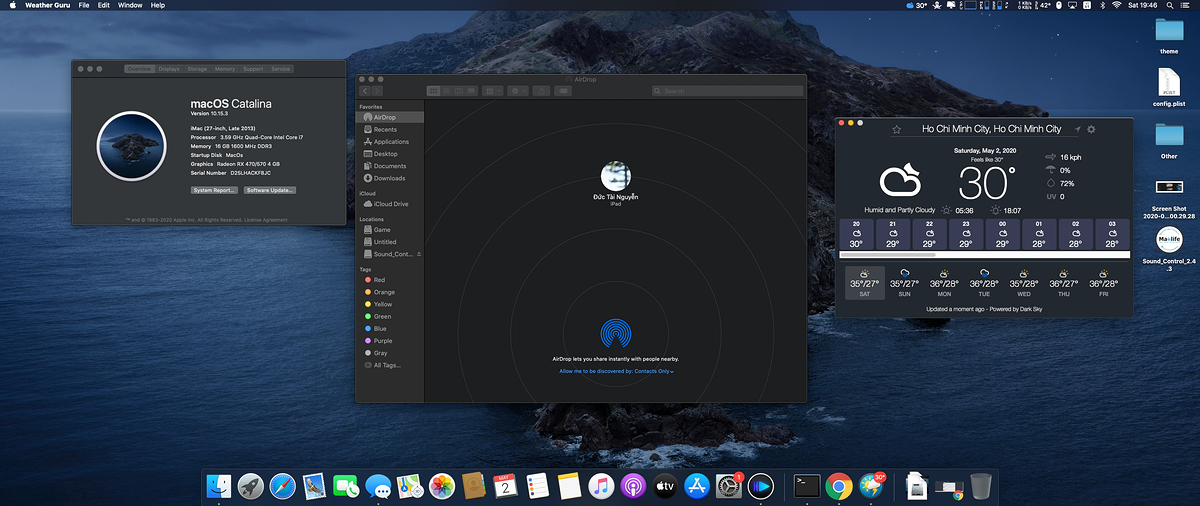Open Music from the Dock
This screenshot has width=1200, height=506.
(600, 486)
